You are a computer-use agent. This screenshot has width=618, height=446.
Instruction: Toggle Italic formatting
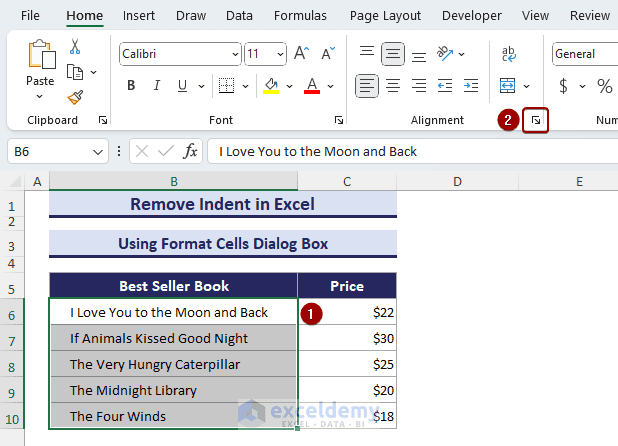156,85
